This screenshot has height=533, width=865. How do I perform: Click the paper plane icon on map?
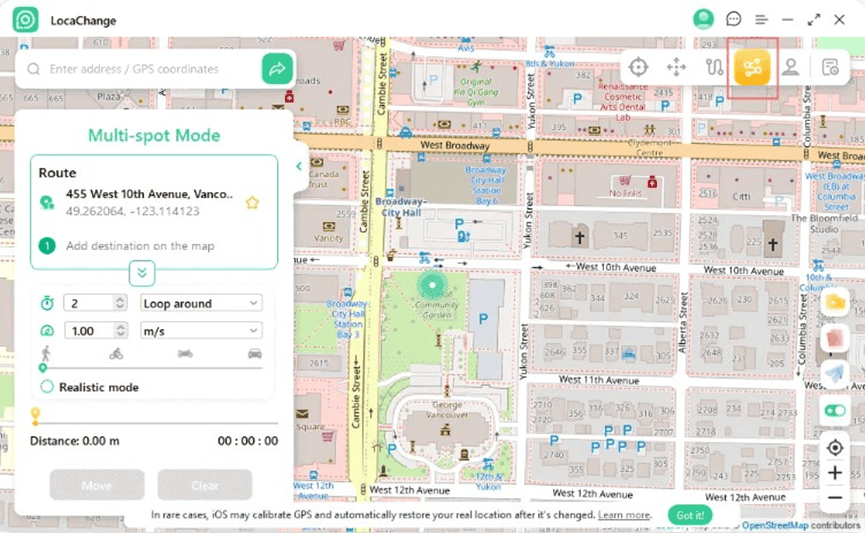(x=835, y=374)
